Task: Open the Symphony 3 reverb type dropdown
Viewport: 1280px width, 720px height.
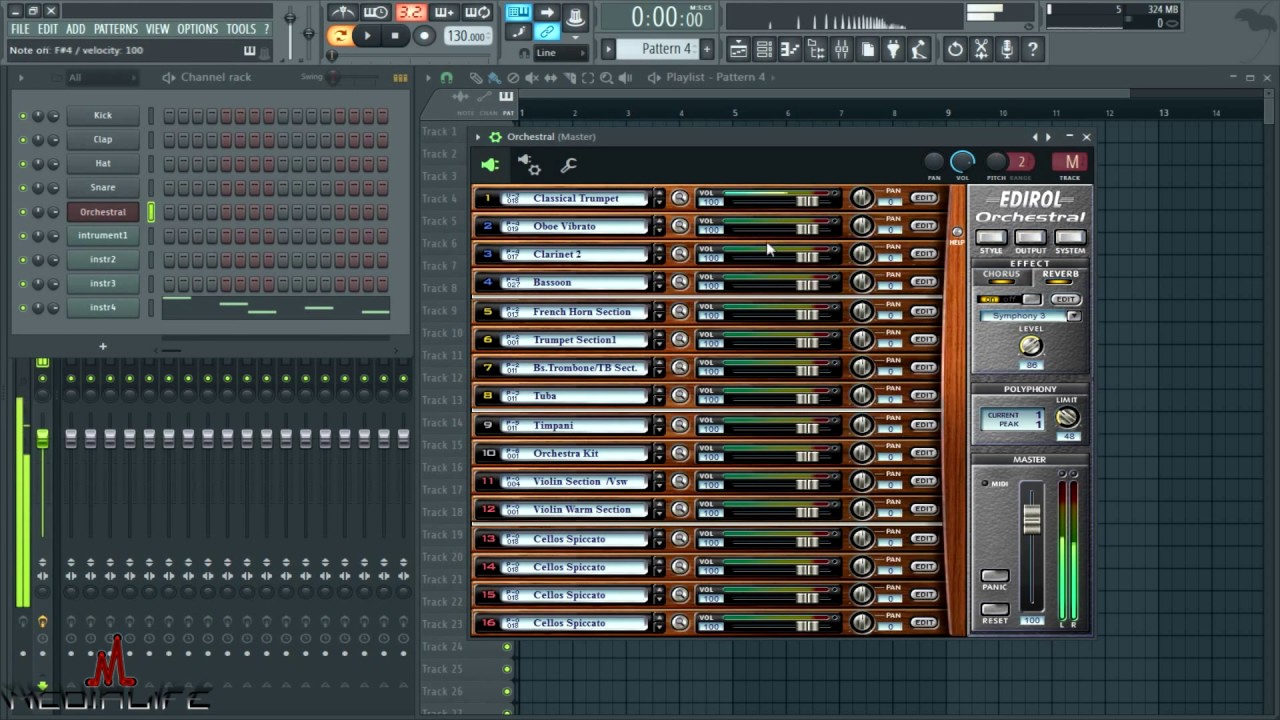Action: tap(1030, 316)
